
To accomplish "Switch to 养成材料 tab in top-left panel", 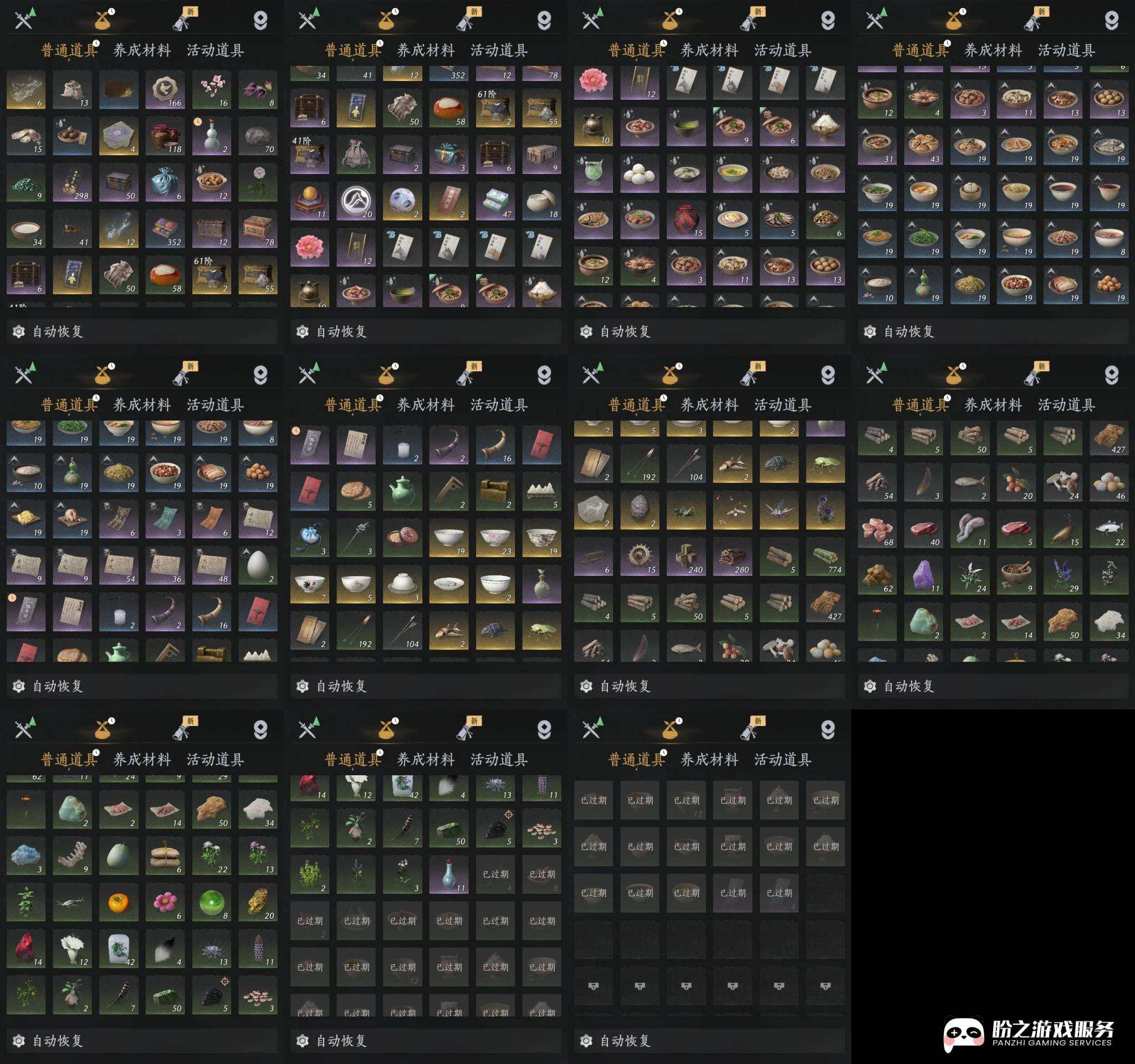I will 142,51.
